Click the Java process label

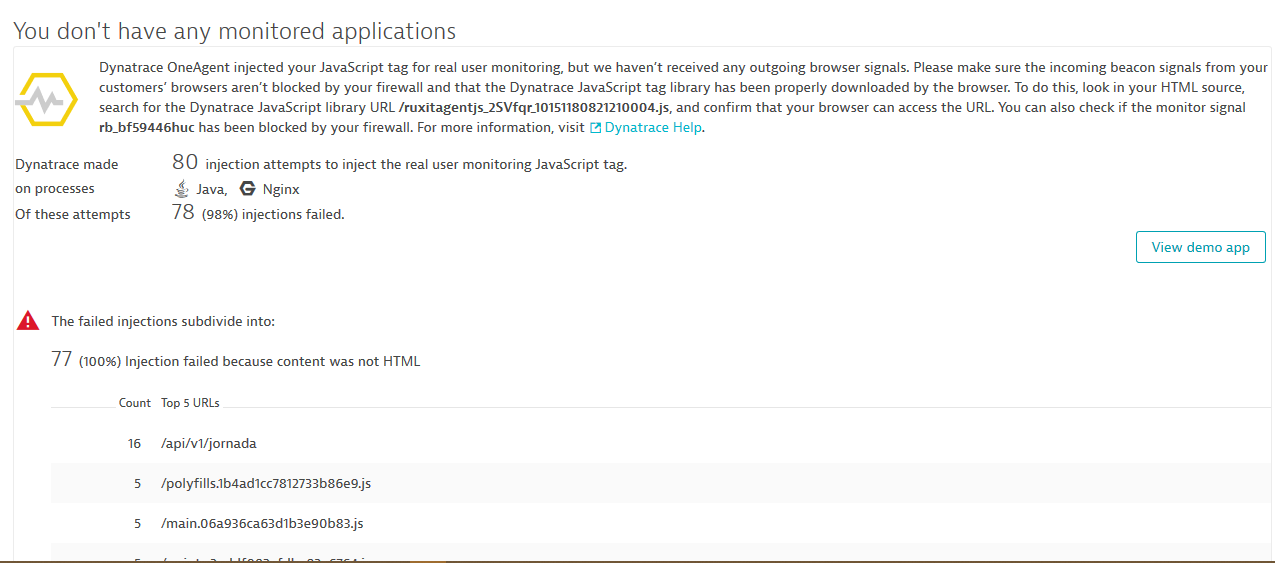(211, 189)
